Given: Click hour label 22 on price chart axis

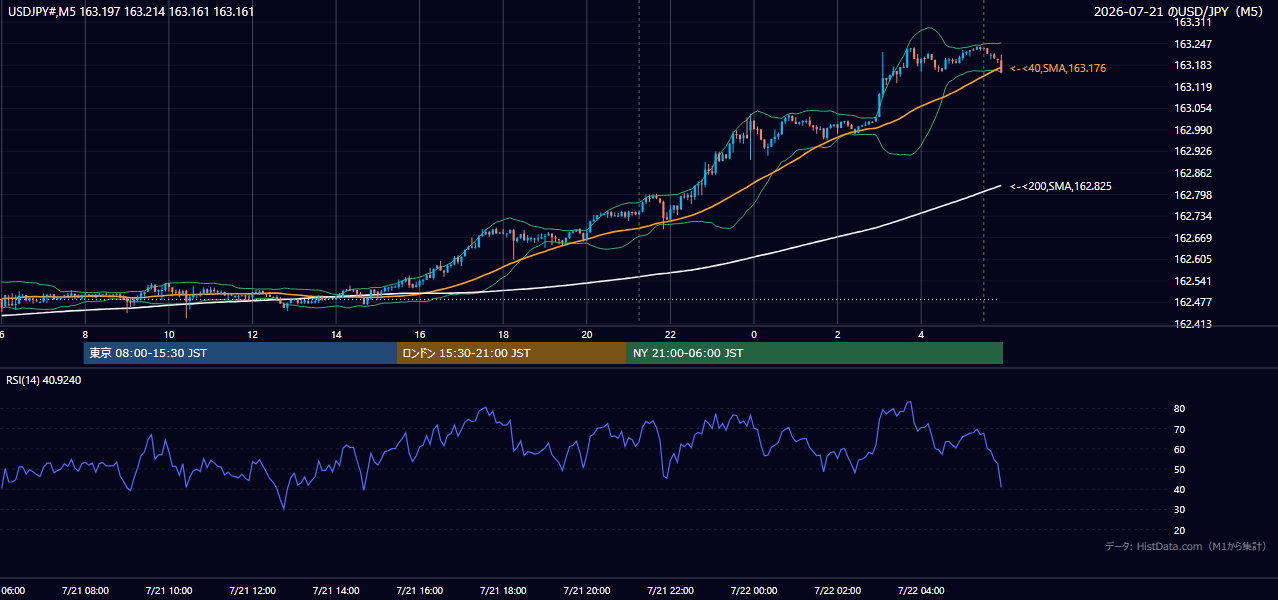Looking at the screenshot, I should (x=670, y=334).
